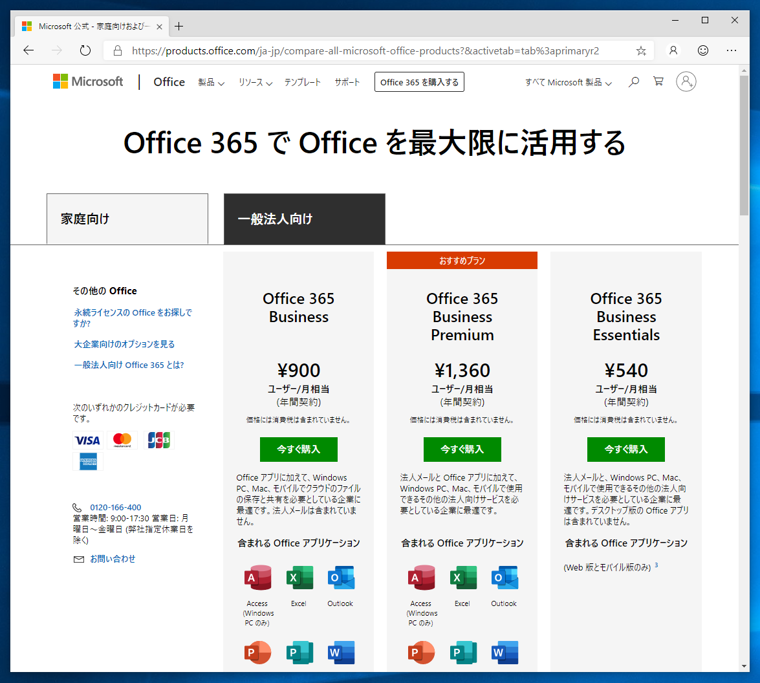Click the American Express card logo

point(88,461)
